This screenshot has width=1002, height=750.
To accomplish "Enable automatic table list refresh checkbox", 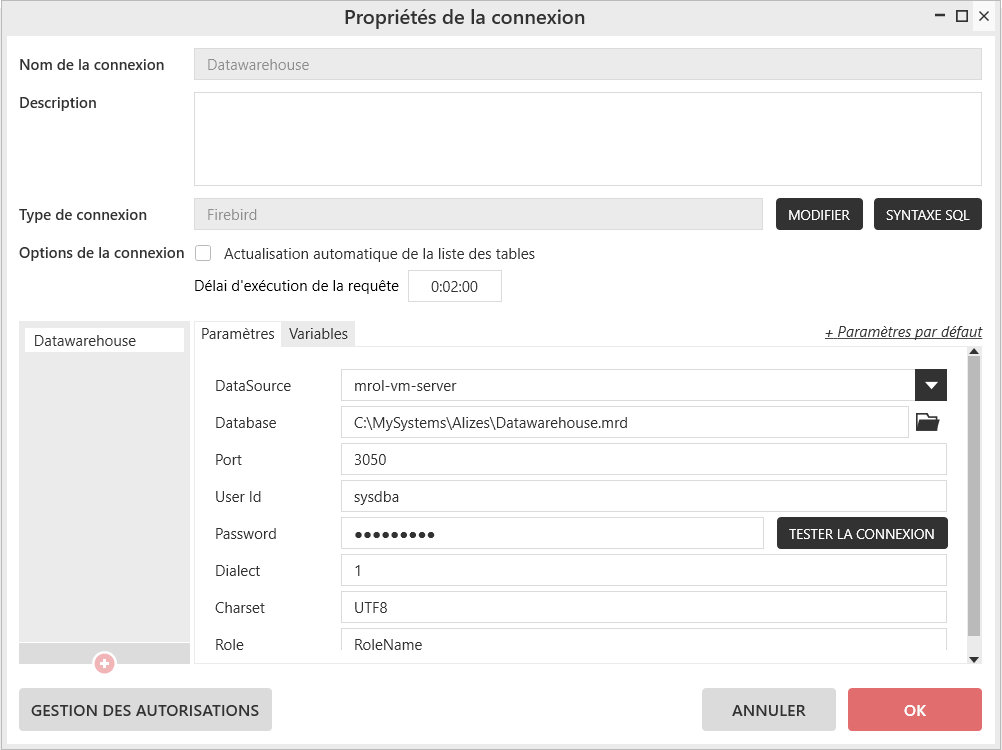I will click(x=203, y=254).
